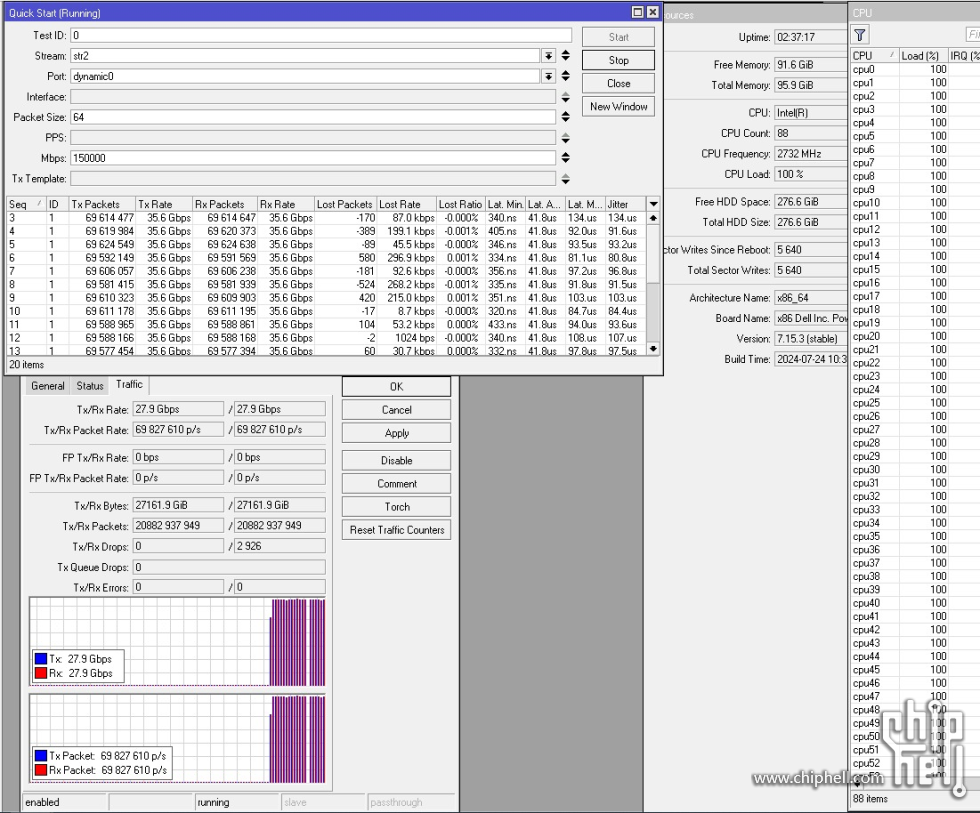This screenshot has height=813, width=980.
Task: Click the Comment button
Action: (x=396, y=484)
